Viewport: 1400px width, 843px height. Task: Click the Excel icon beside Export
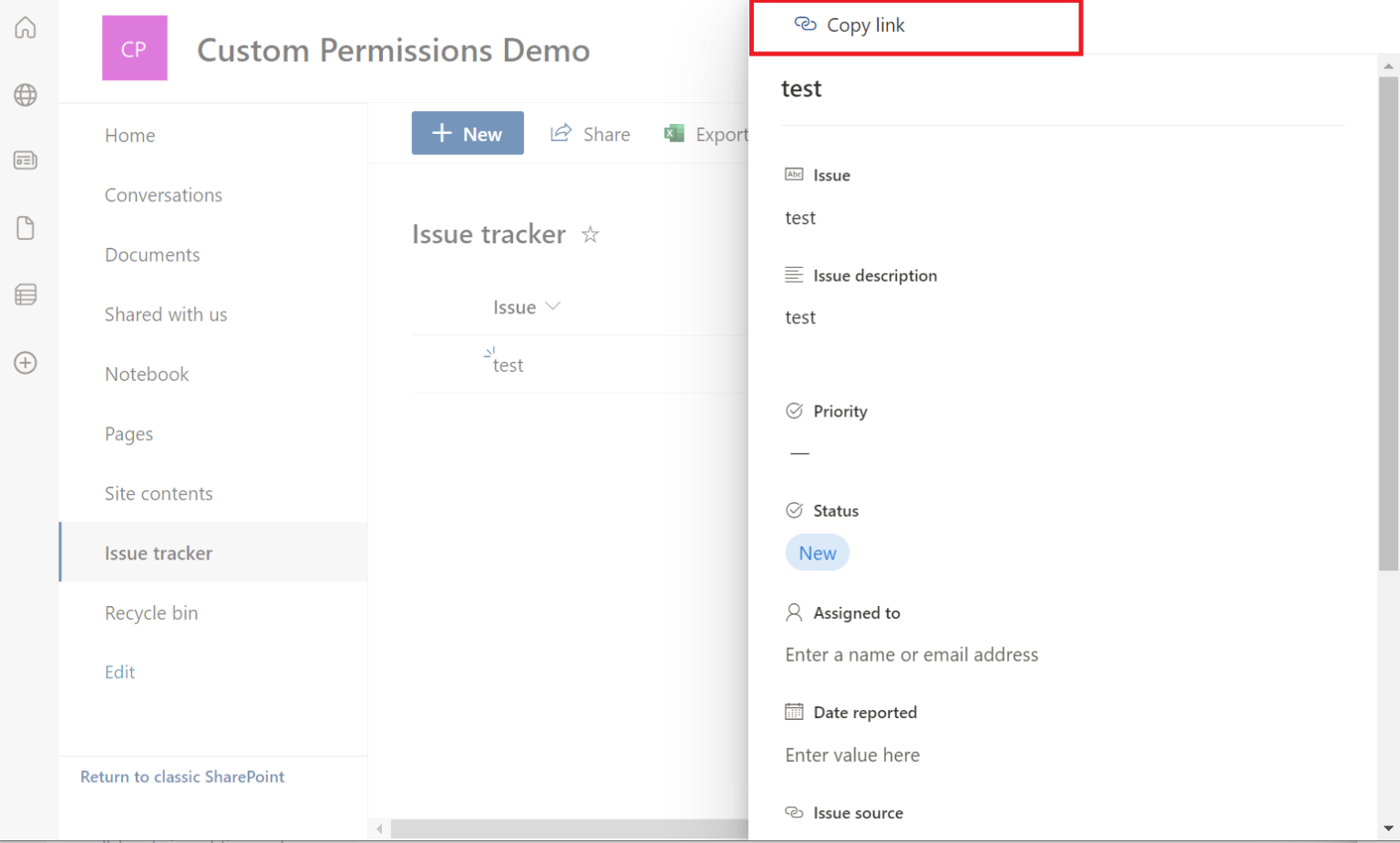point(674,133)
